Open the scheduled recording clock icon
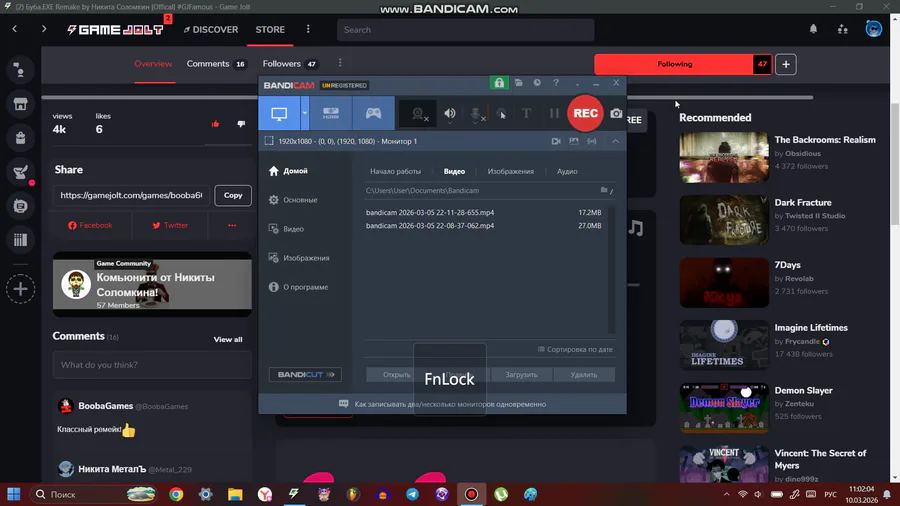900x506 pixels. [x=537, y=83]
